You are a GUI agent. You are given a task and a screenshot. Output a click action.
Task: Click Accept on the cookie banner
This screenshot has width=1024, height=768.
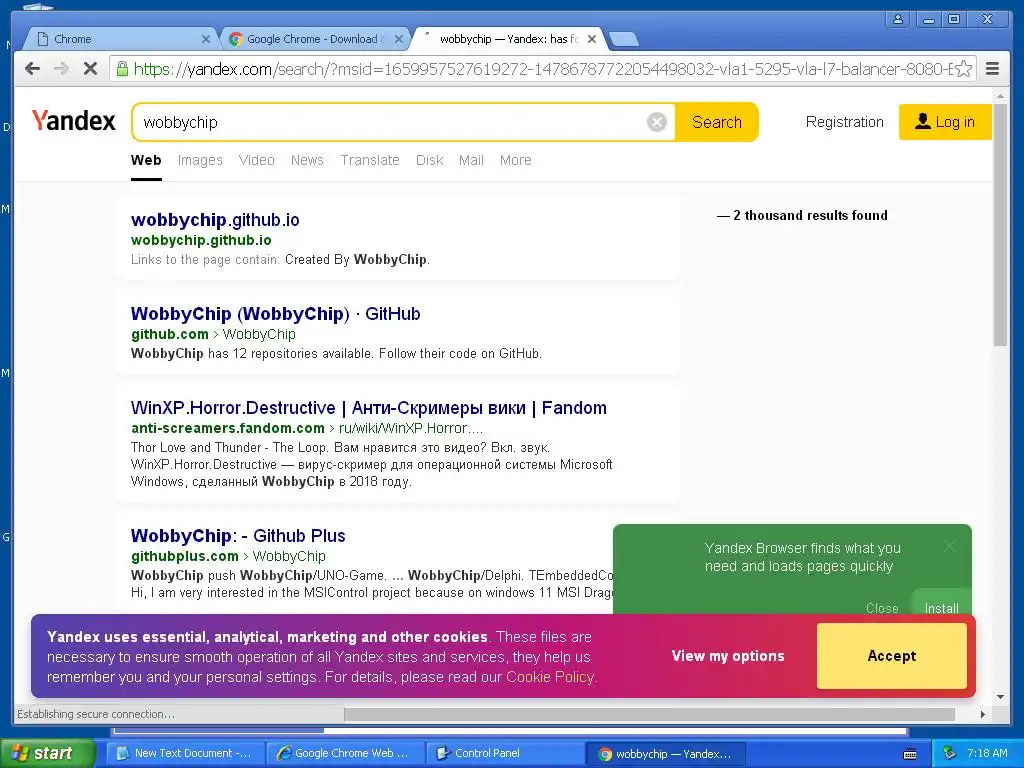(x=891, y=656)
